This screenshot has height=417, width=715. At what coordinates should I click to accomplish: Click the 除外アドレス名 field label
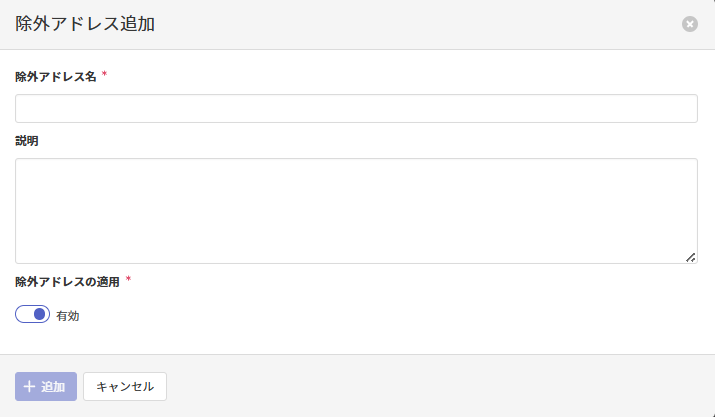tap(56, 77)
